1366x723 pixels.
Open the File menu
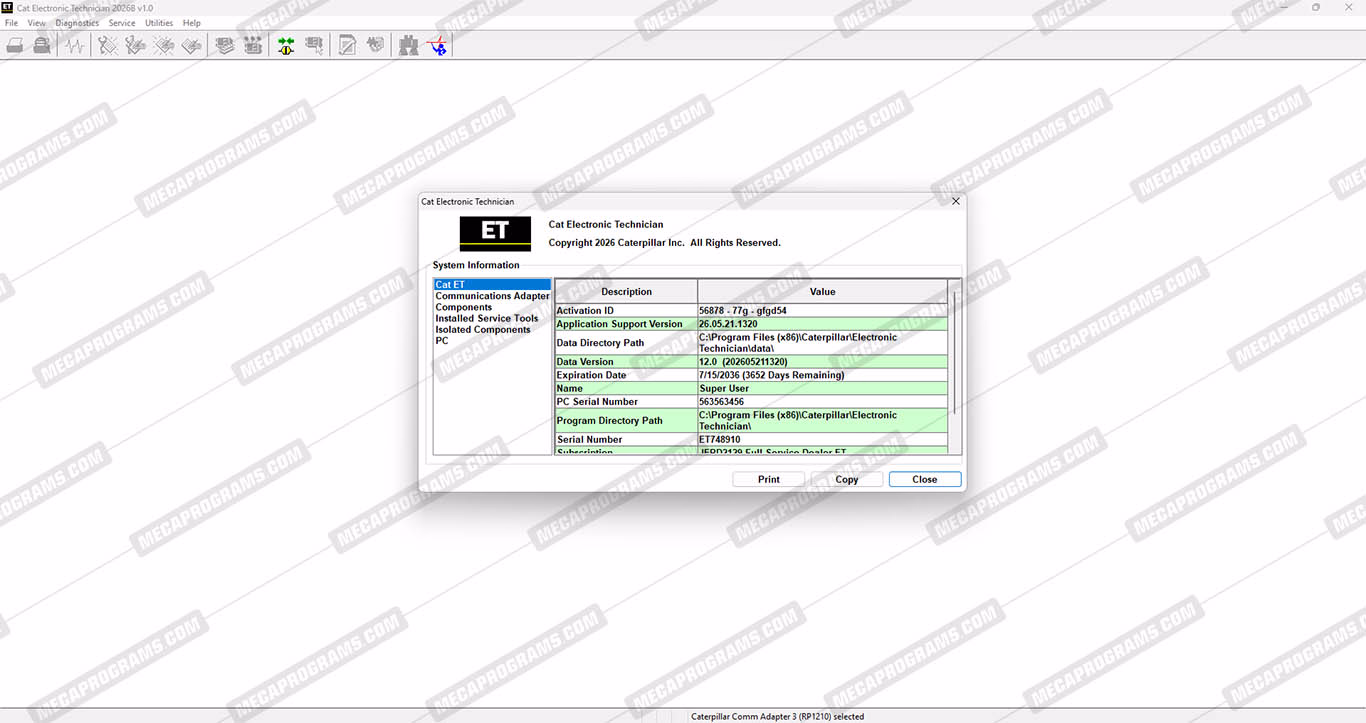pos(11,23)
